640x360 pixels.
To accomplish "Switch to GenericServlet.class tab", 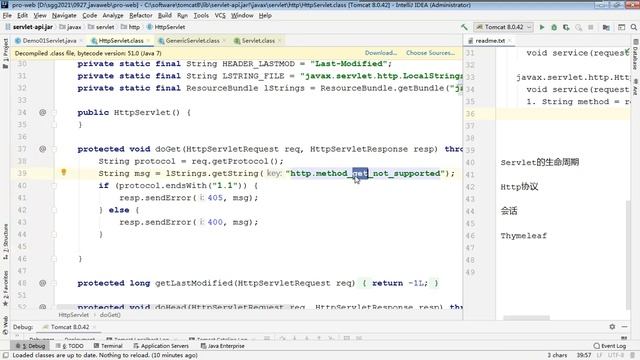I will [192, 40].
